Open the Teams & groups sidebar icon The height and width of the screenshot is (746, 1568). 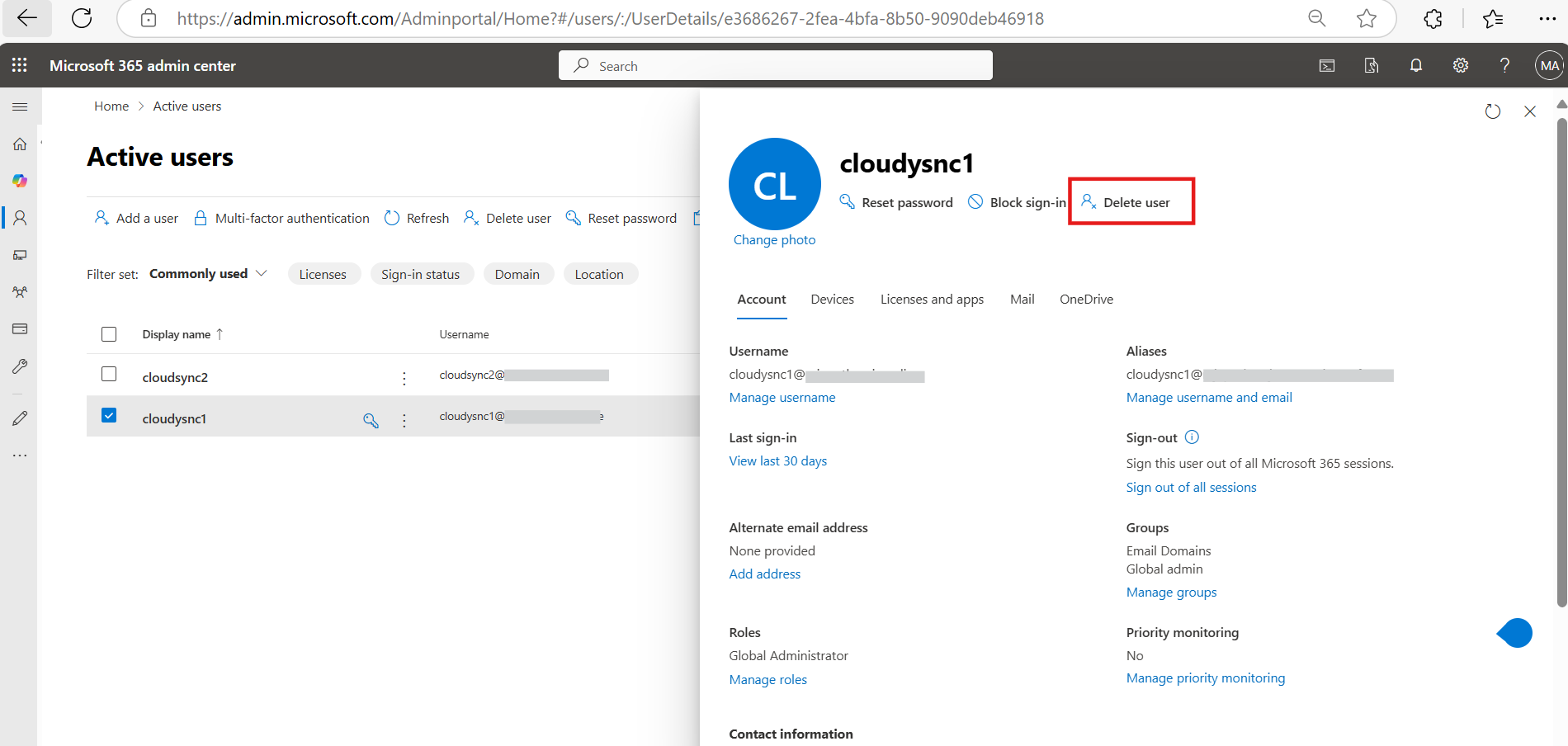tap(19, 291)
